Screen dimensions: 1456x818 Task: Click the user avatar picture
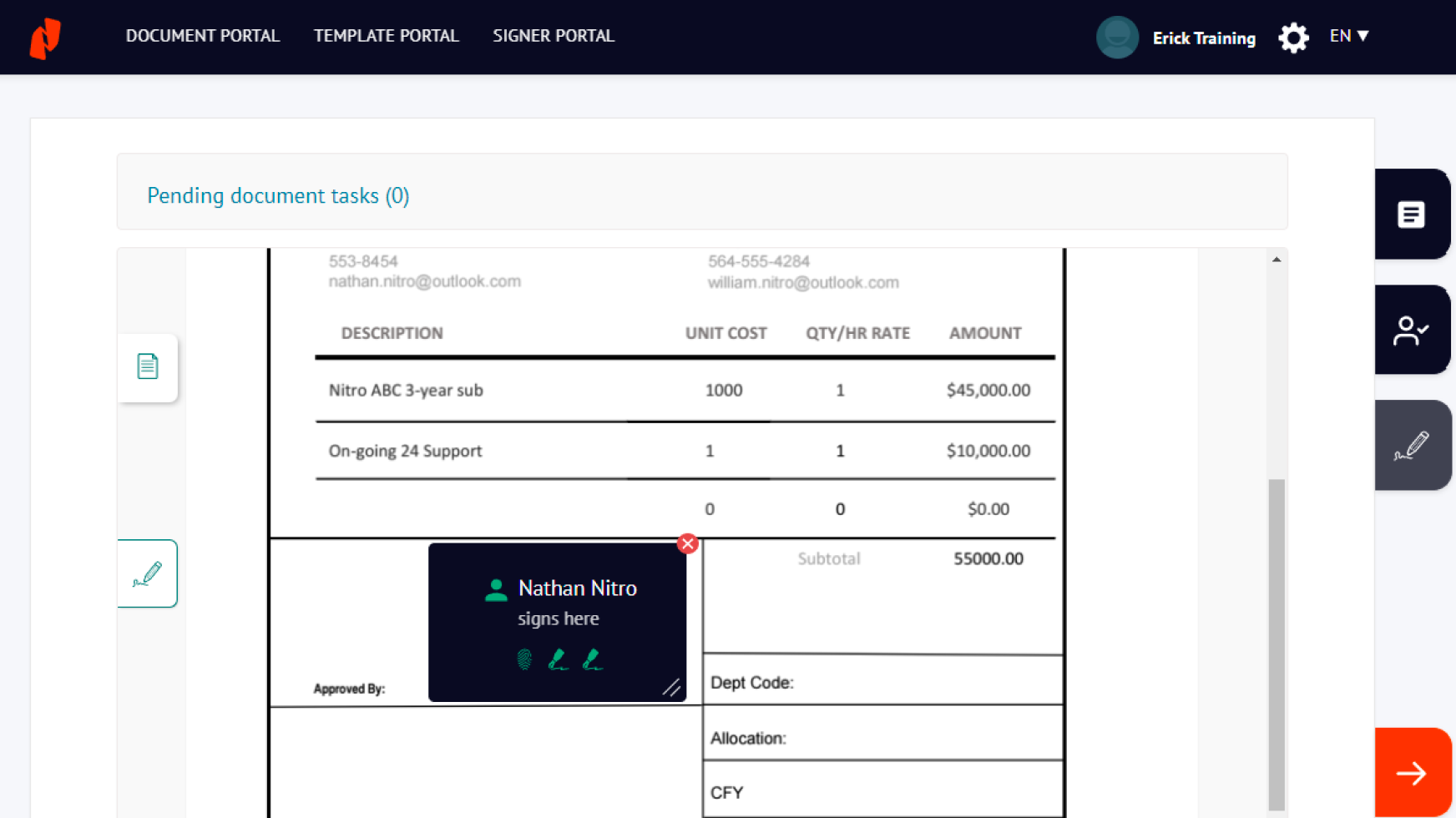point(1117,38)
